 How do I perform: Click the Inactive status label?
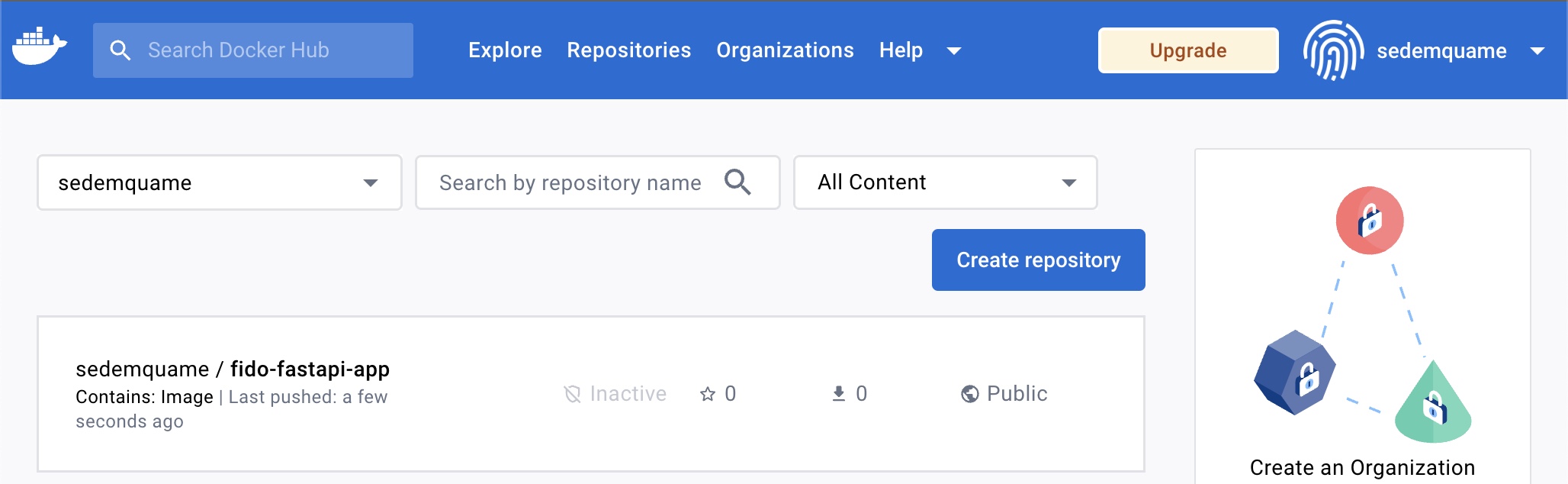[628, 394]
